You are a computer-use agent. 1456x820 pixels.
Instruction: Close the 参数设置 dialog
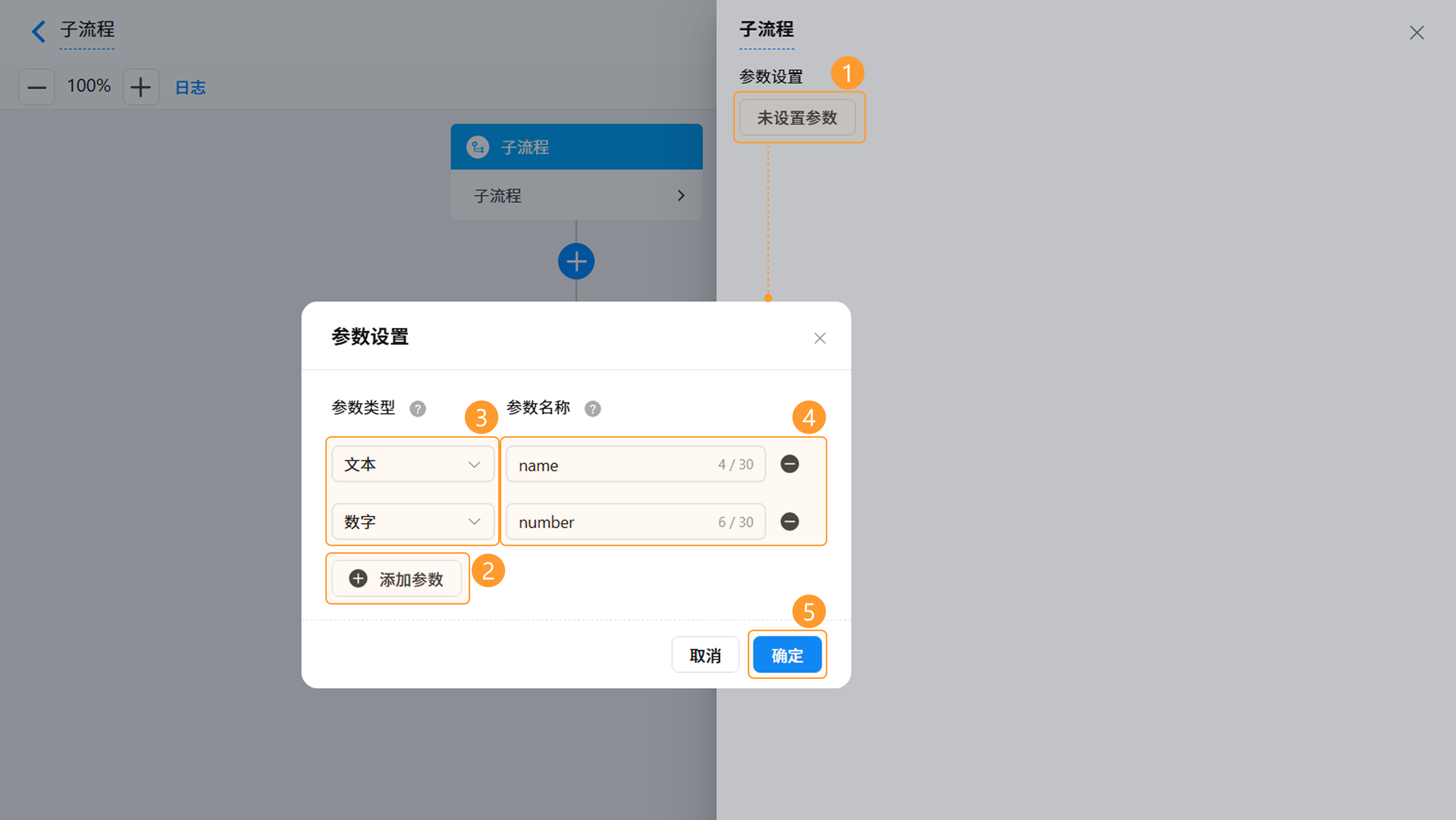click(819, 338)
